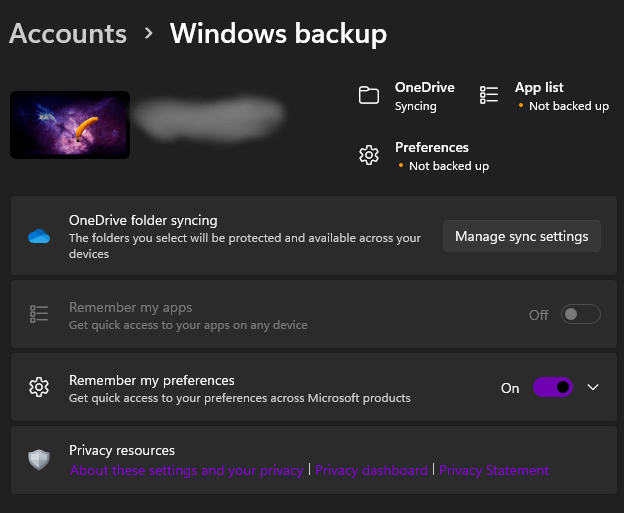
Task: Click the OneDrive folder icon in header
Action: click(369, 96)
